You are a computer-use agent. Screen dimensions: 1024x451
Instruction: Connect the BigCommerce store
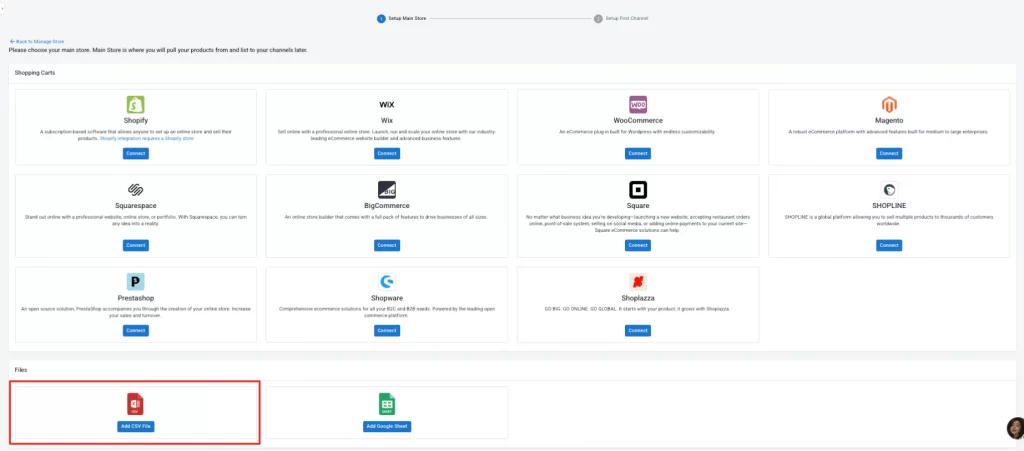[387, 245]
